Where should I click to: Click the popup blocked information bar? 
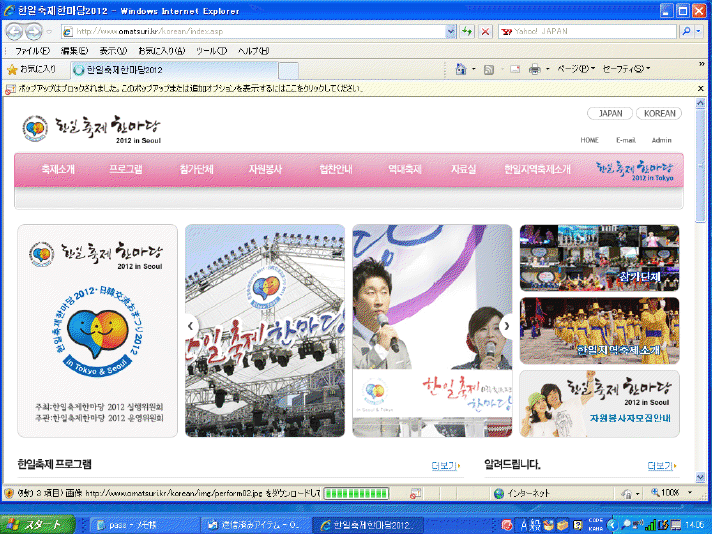point(350,89)
